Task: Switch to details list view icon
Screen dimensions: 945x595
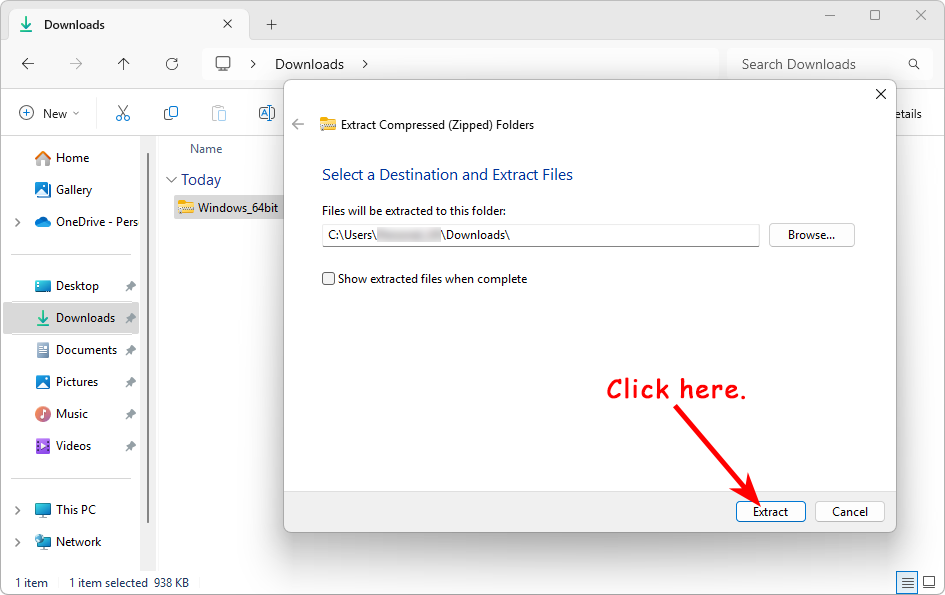Action: (907, 582)
